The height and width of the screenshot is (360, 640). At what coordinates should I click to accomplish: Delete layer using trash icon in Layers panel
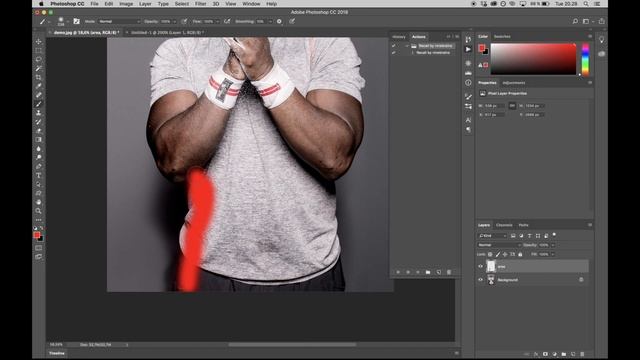click(x=582, y=354)
